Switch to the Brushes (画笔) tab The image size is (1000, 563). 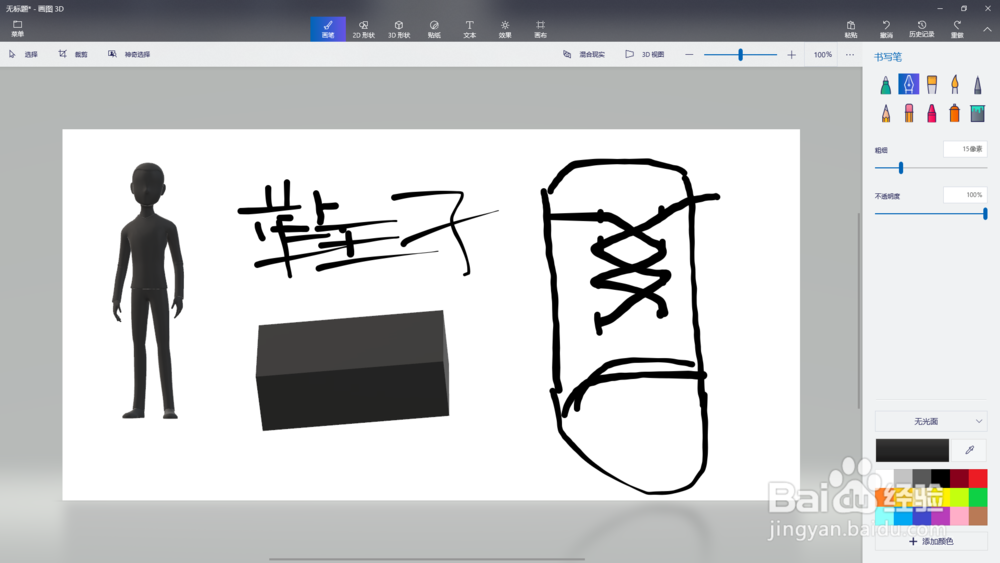point(328,29)
